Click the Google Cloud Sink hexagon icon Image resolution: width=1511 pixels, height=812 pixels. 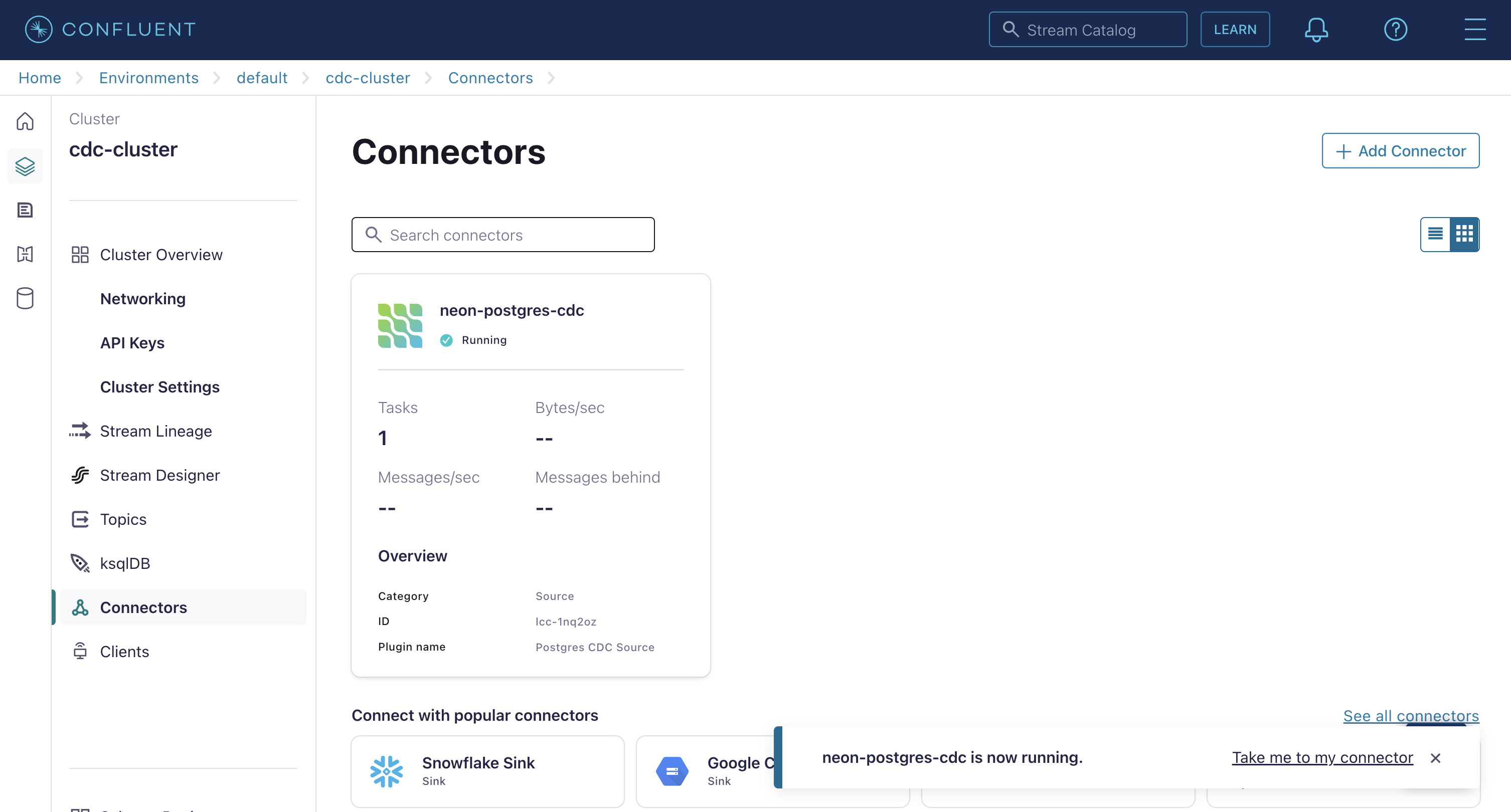pos(672,771)
